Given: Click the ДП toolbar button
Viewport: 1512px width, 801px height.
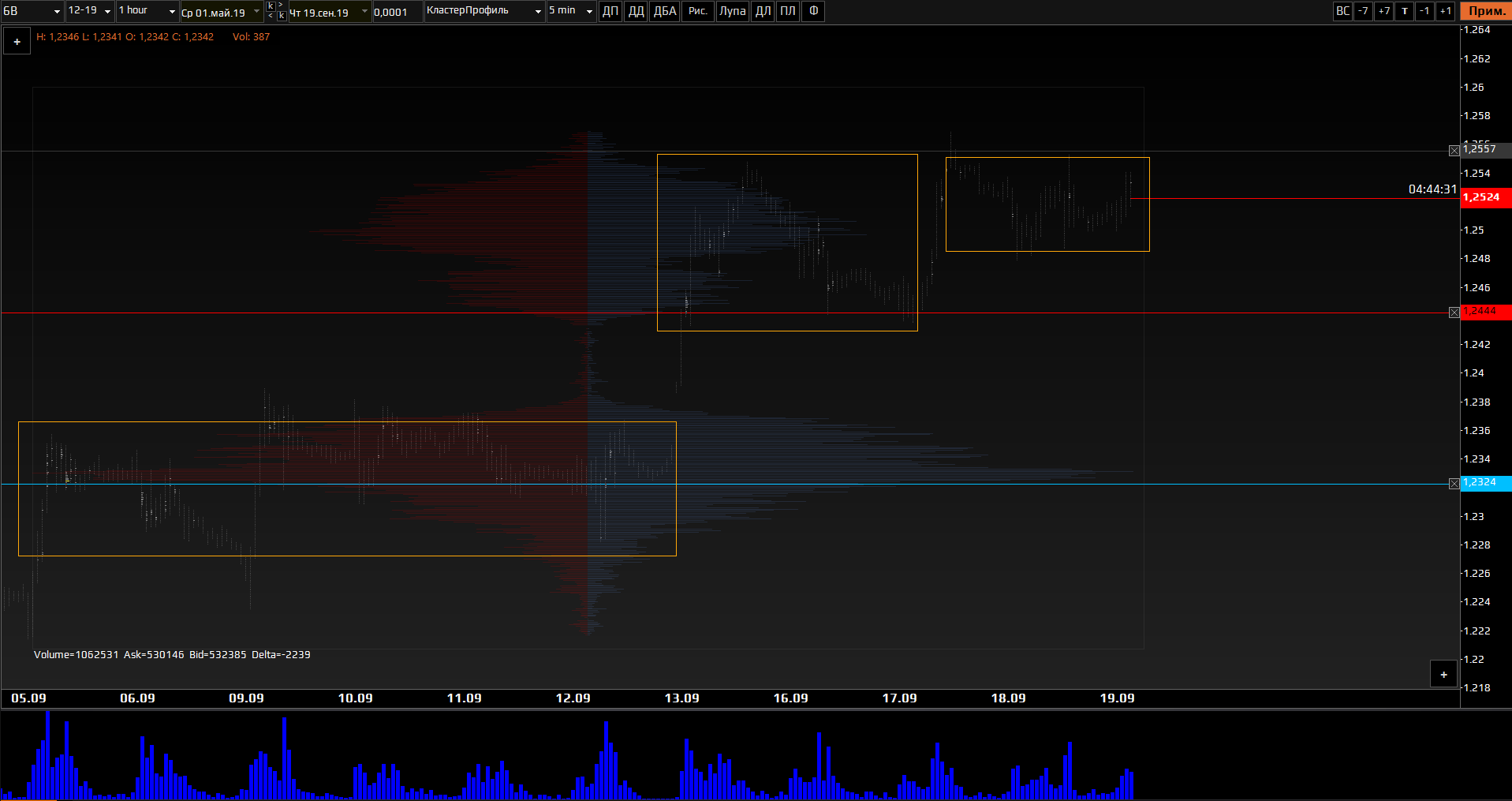Looking at the screenshot, I should point(610,11).
